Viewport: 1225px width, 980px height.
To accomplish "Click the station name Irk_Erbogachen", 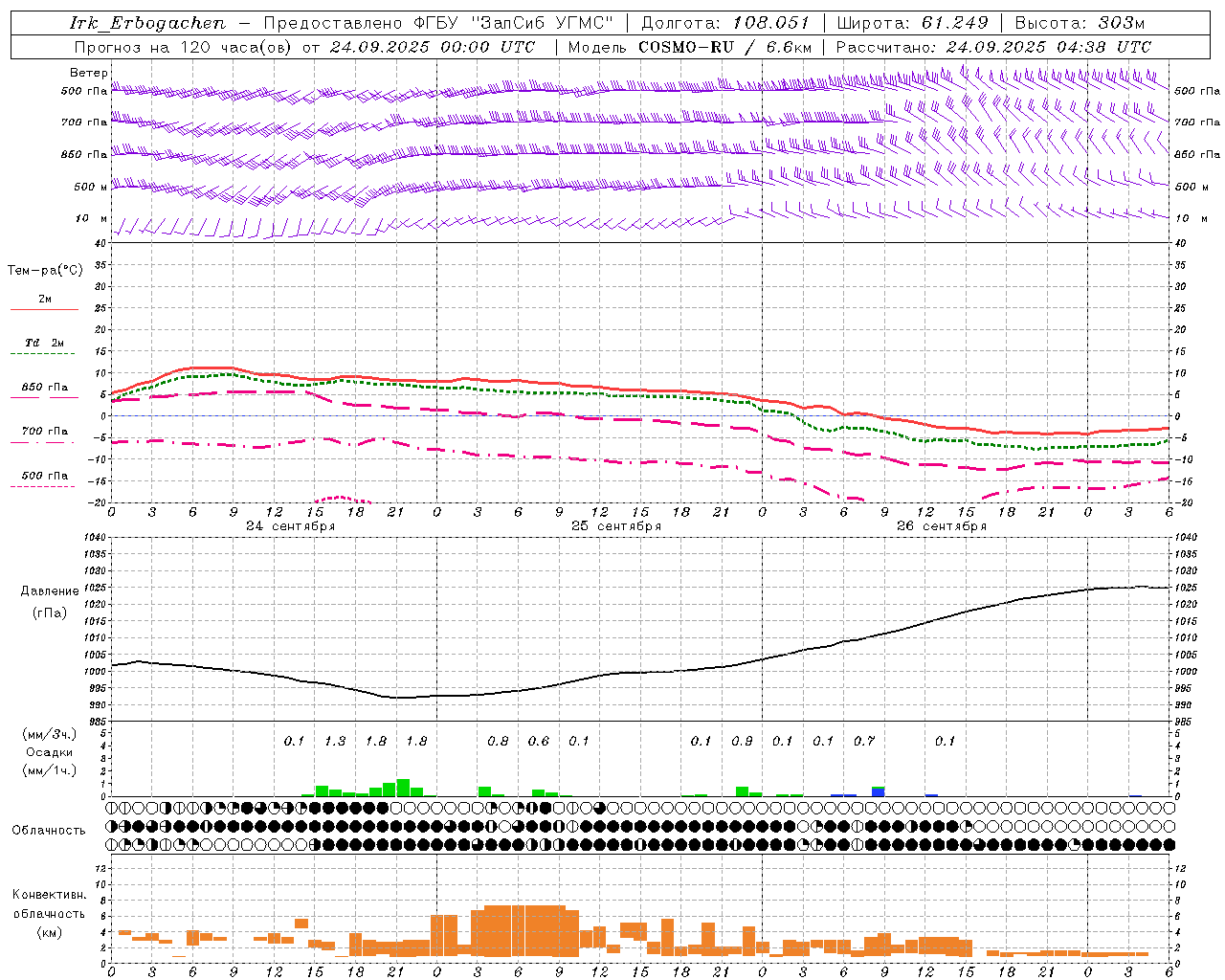I will [x=147, y=23].
